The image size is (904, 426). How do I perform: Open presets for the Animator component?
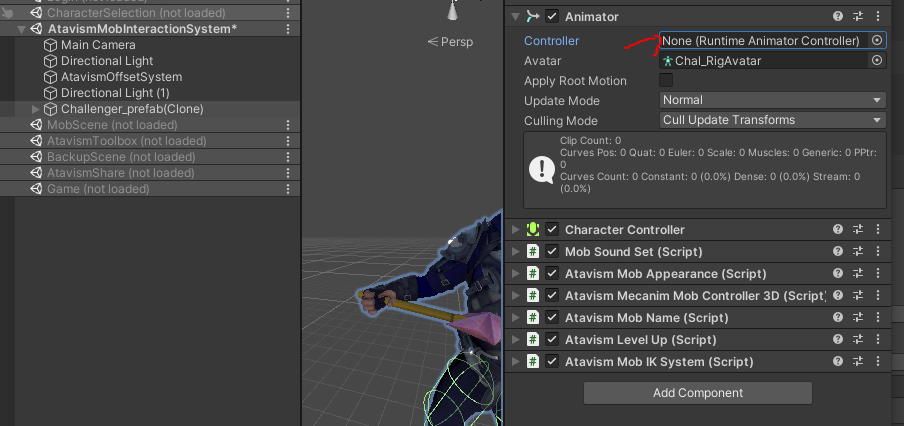[x=858, y=17]
